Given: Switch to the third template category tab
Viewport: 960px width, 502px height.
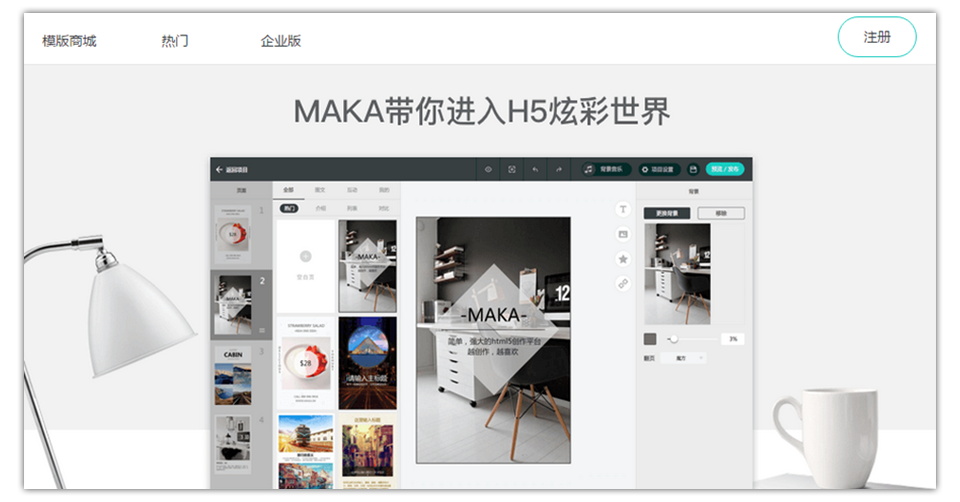Looking at the screenshot, I should [x=352, y=190].
